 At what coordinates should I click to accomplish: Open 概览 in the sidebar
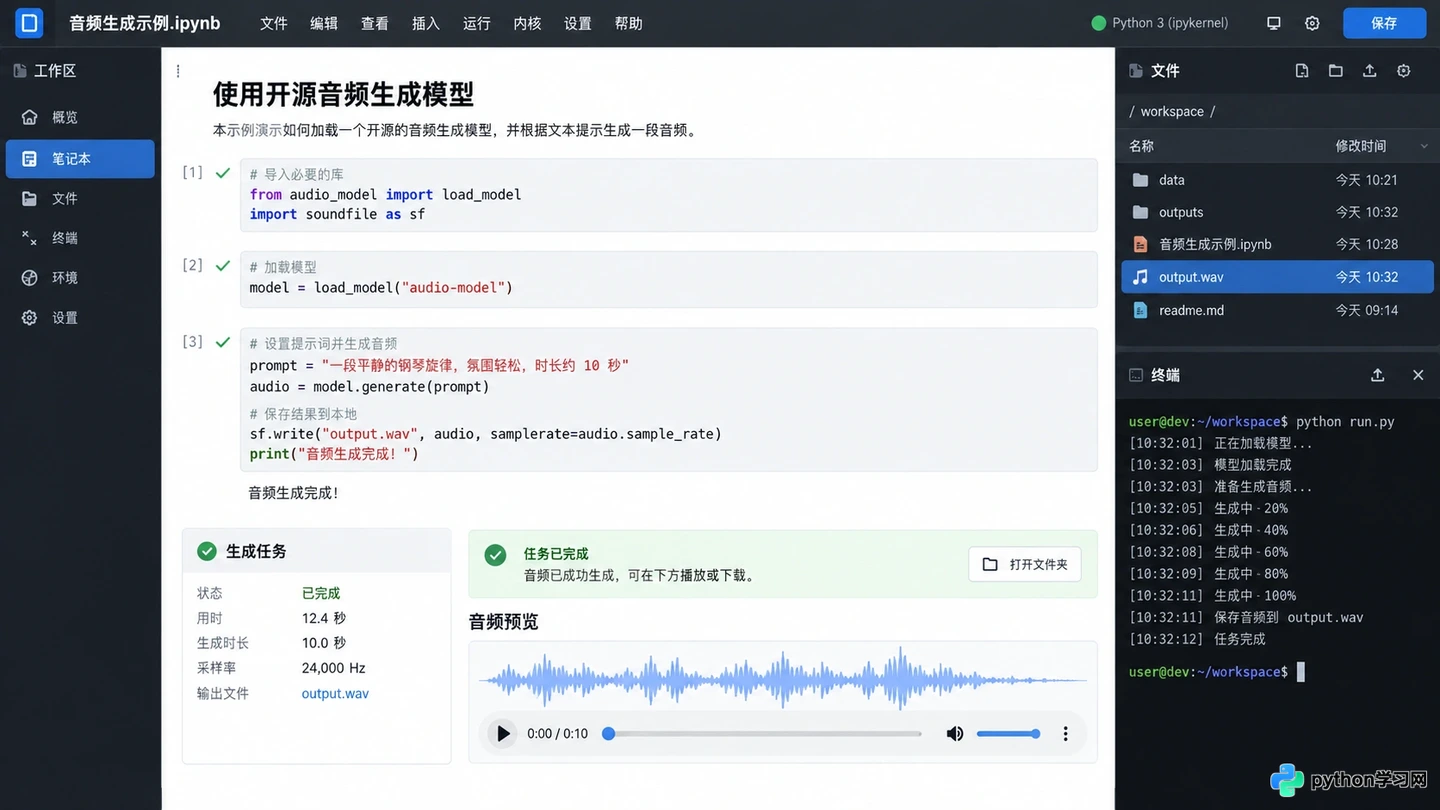[x=80, y=117]
